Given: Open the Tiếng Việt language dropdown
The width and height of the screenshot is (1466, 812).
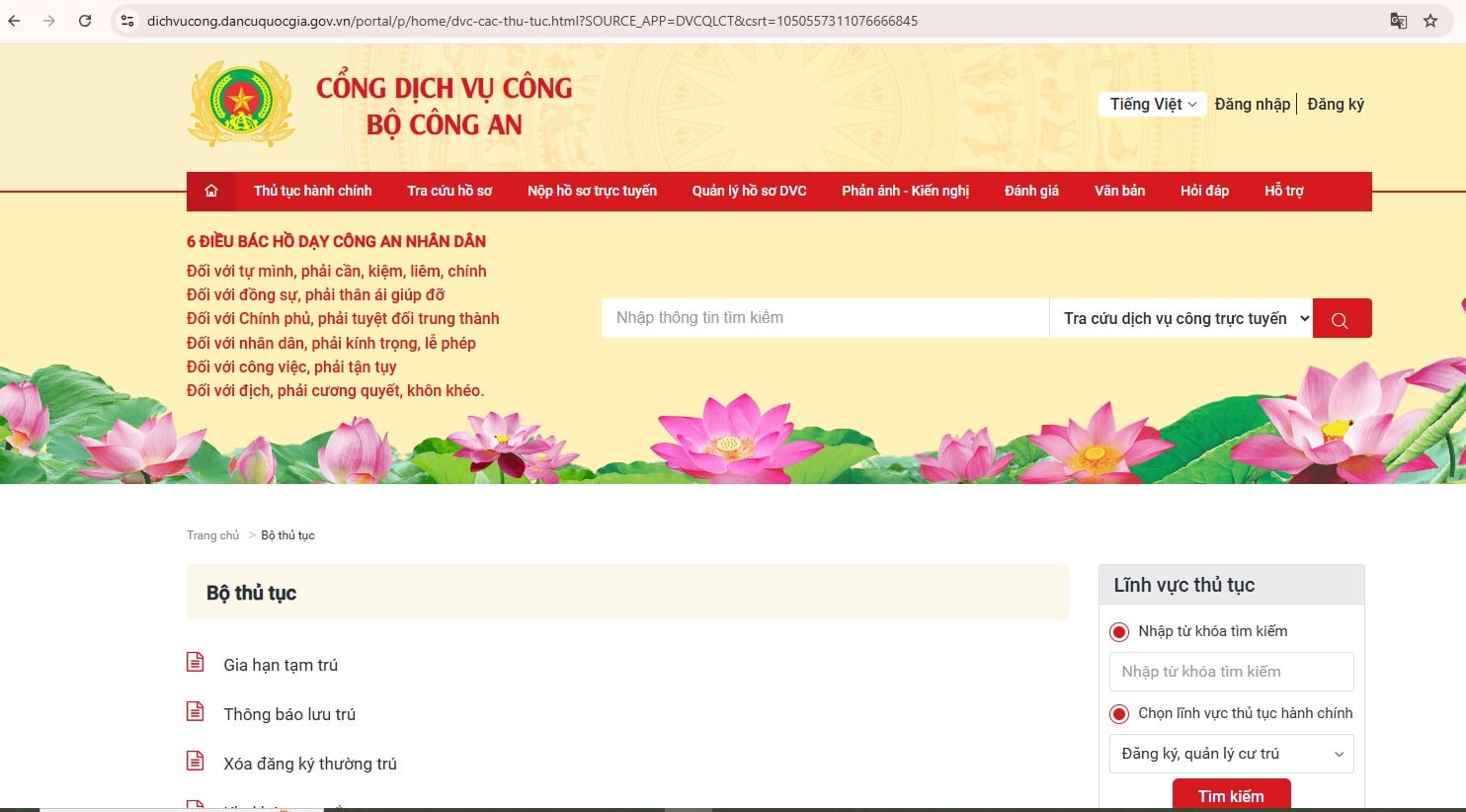Looking at the screenshot, I should [1152, 104].
